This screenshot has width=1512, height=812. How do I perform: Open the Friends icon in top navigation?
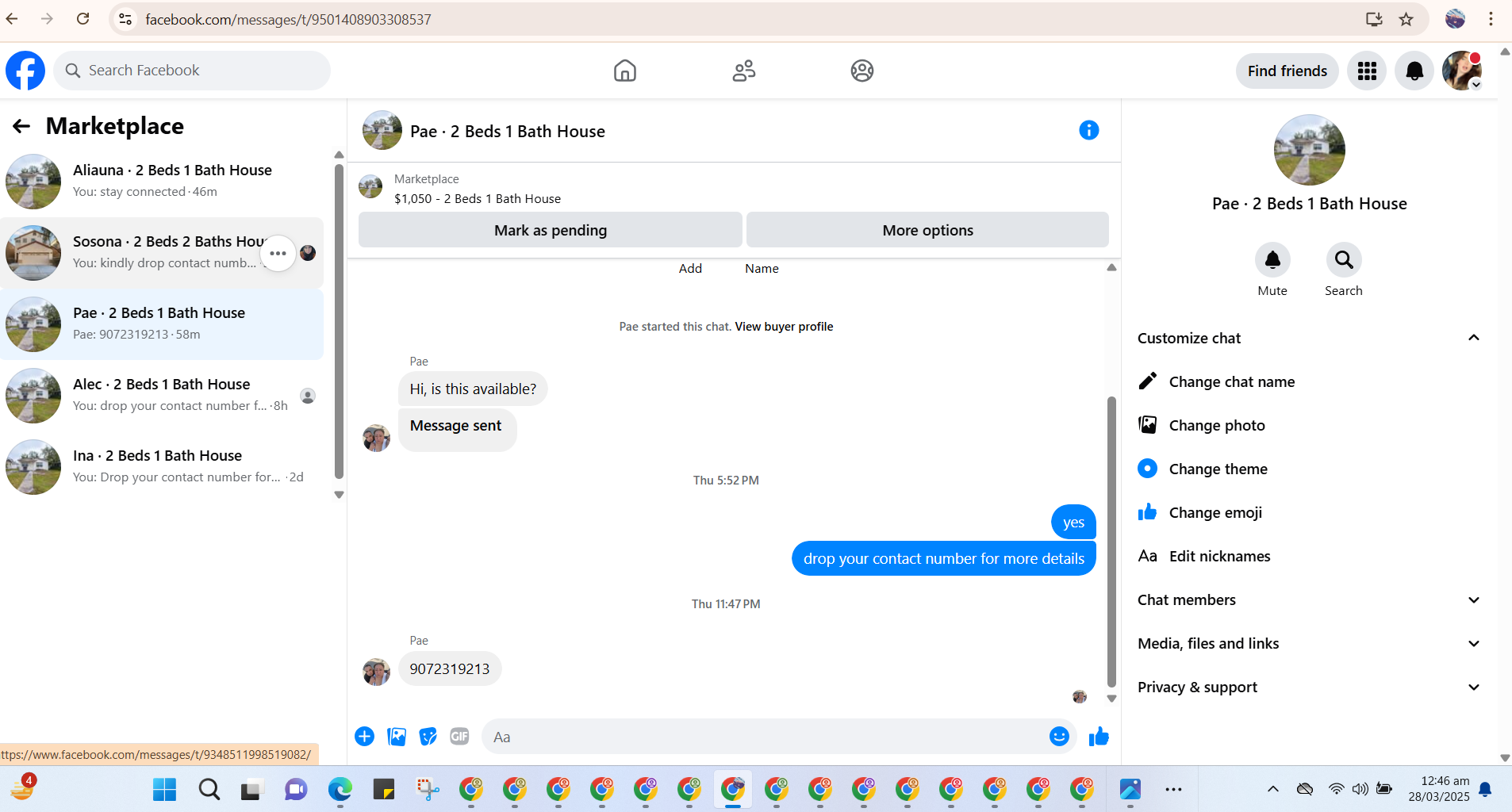(744, 71)
